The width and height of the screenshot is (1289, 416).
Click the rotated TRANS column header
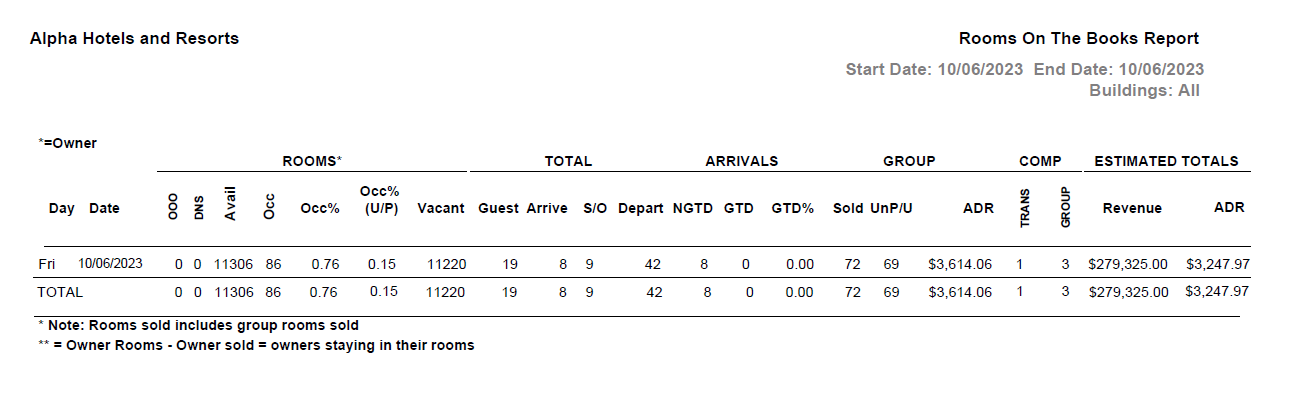tap(1024, 207)
